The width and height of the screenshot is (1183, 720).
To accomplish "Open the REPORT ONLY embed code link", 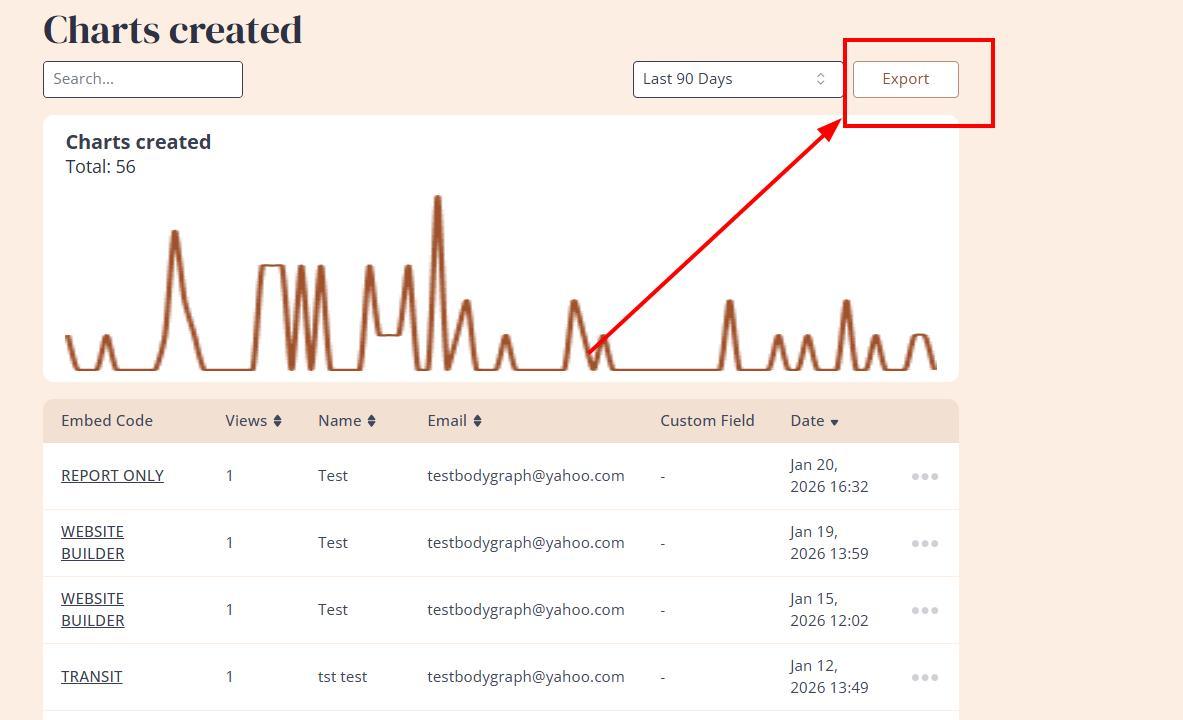I will pos(112,476).
